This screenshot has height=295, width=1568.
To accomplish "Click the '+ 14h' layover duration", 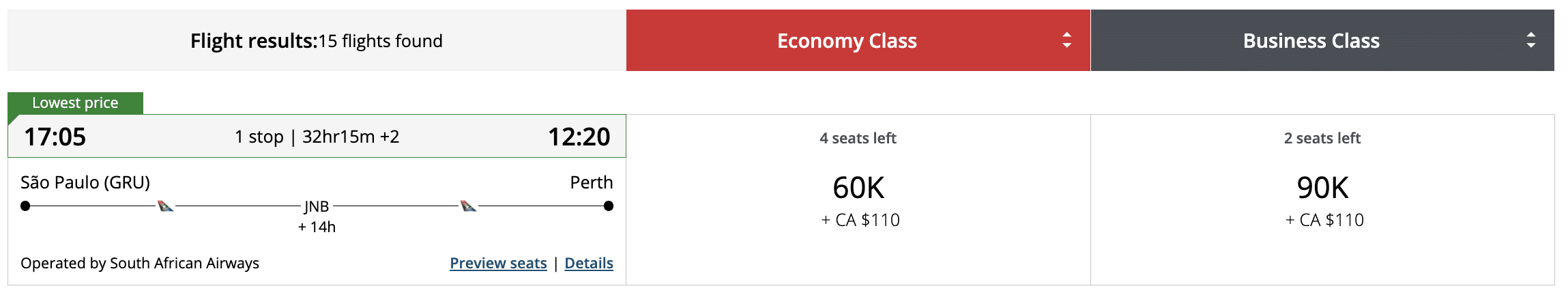I will click(x=317, y=227).
